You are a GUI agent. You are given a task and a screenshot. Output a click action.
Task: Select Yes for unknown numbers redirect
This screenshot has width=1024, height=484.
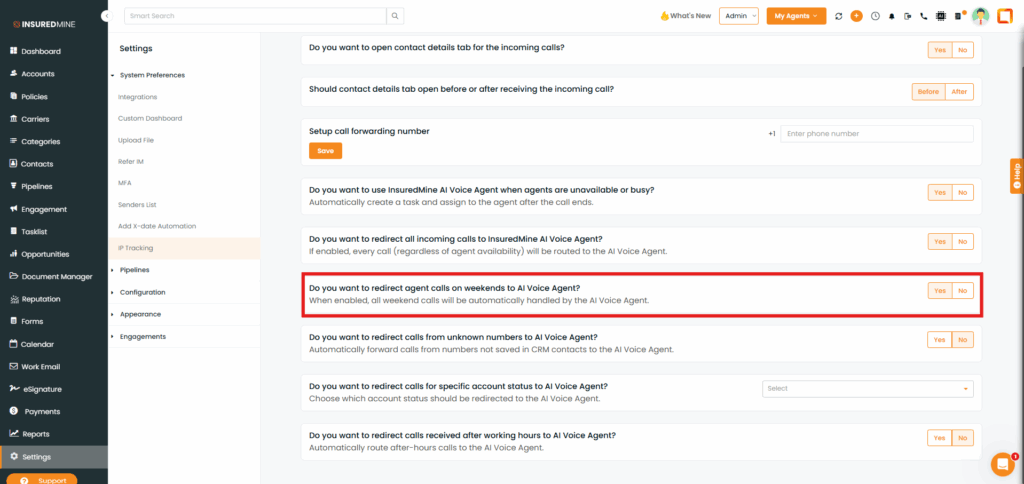940,340
